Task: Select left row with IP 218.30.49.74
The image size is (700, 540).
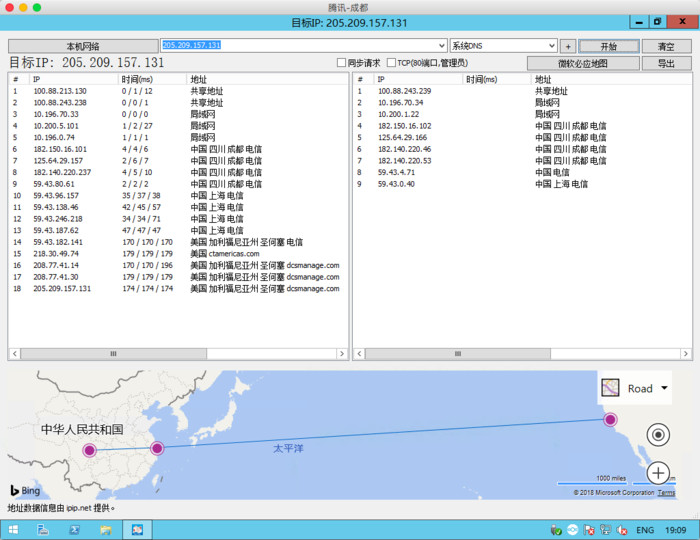Action: coord(178,253)
